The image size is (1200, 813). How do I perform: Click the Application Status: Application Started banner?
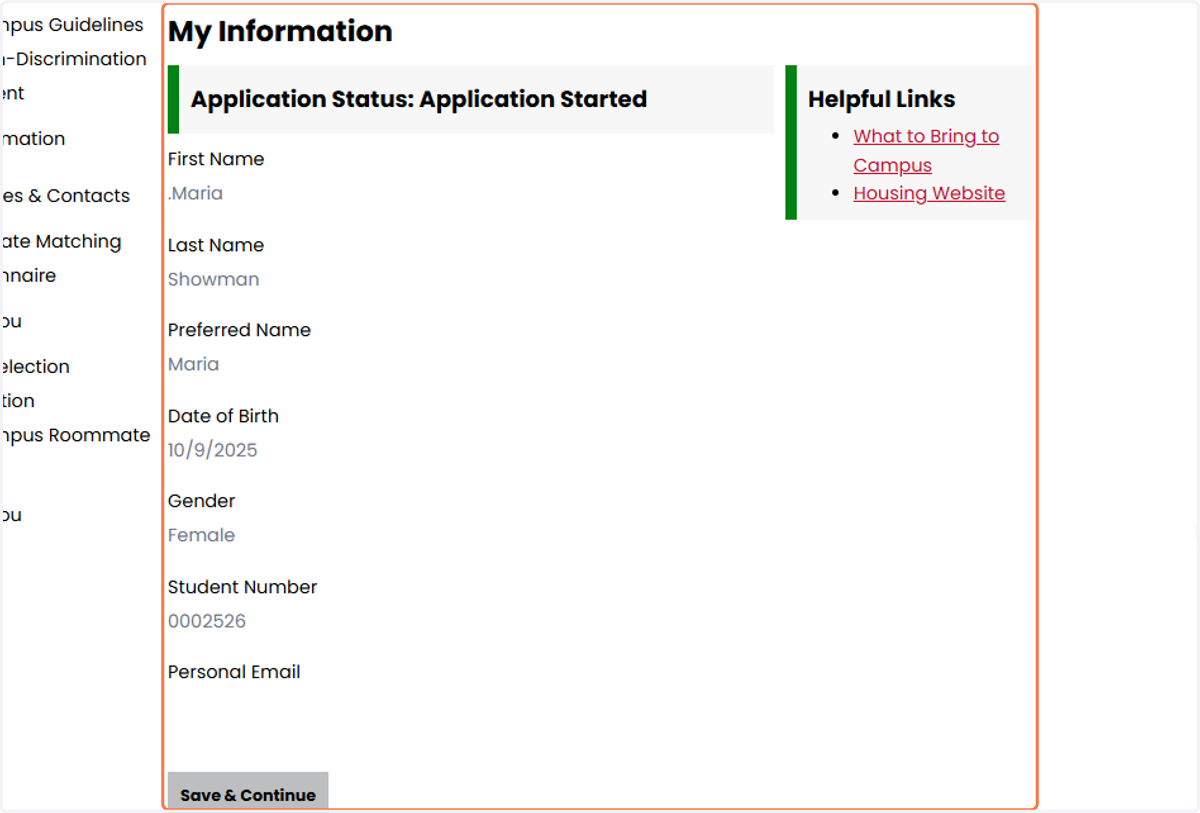pyautogui.click(x=471, y=99)
